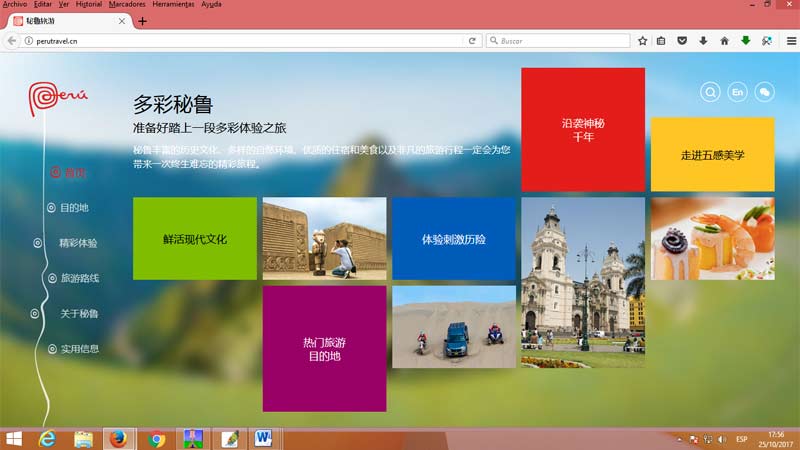800x450 pixels.
Task: Open the seafood dish photo tile
Action: tap(713, 239)
